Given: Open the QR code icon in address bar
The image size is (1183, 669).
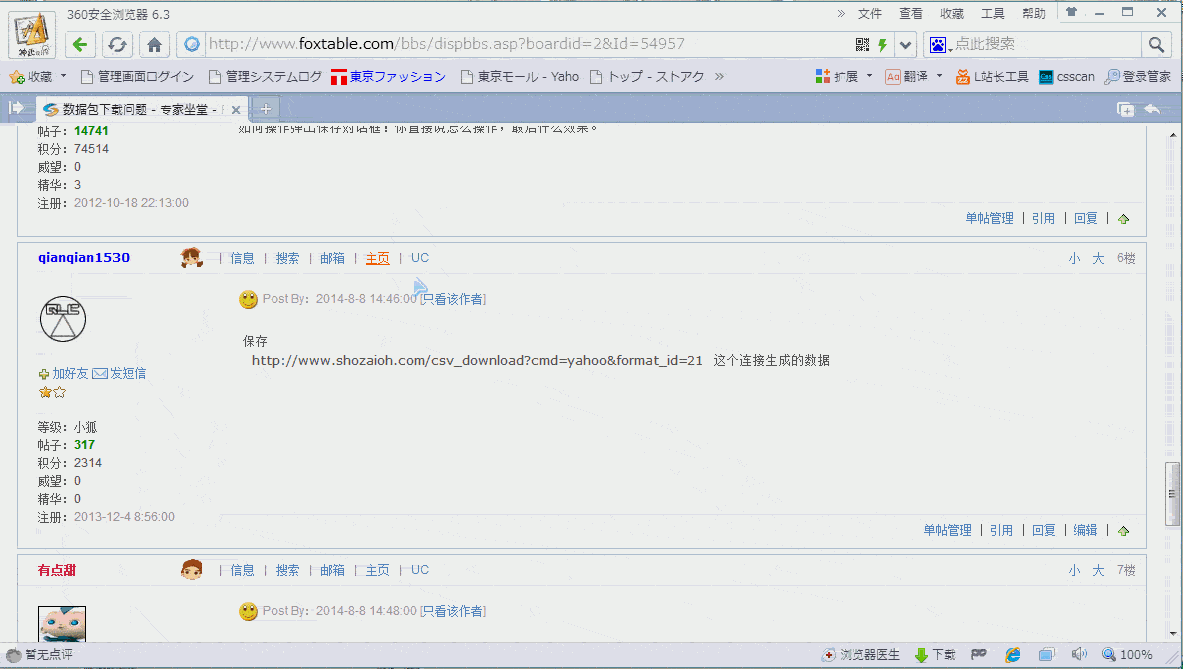Looking at the screenshot, I should [862, 44].
